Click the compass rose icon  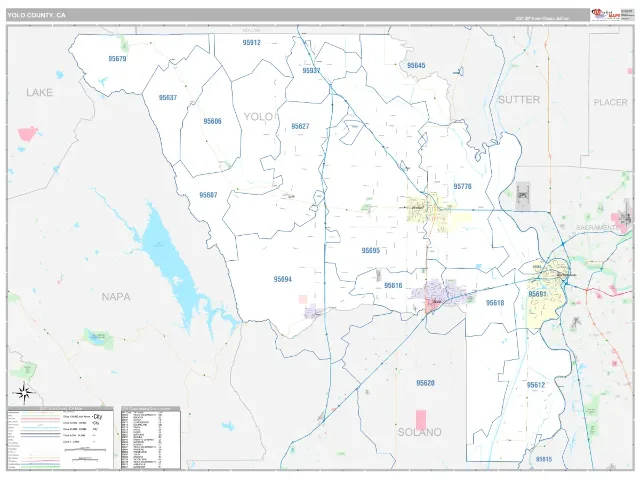coord(23,393)
